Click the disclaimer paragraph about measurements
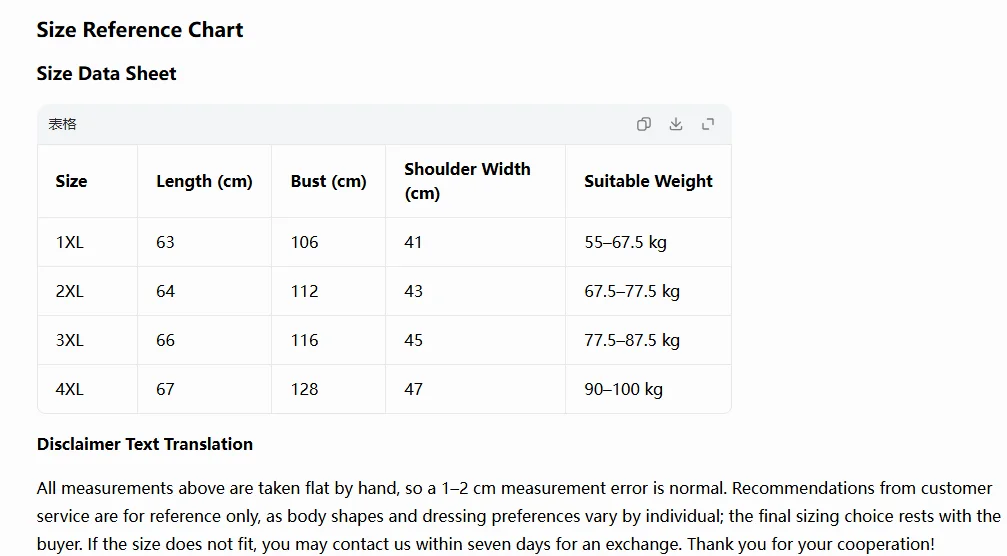 click(x=518, y=516)
